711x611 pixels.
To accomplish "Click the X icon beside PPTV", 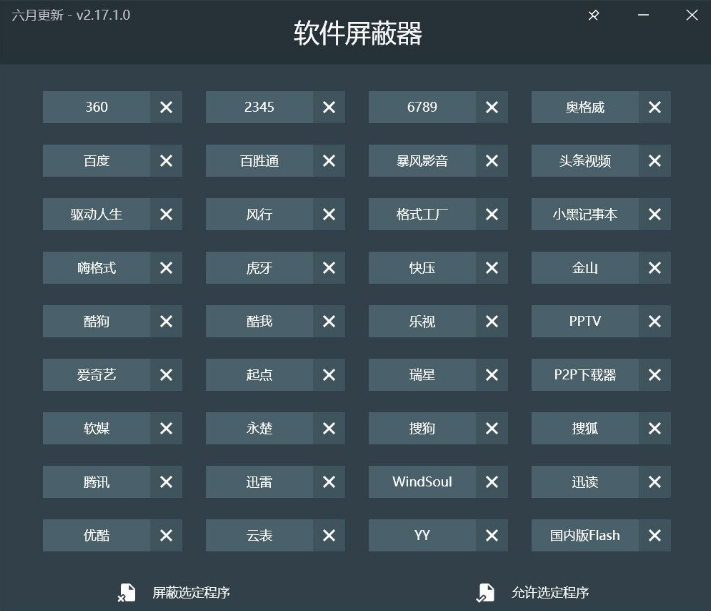I will (x=654, y=321).
